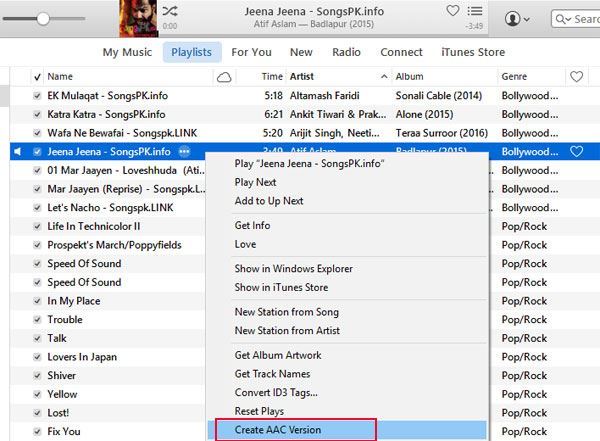This screenshot has height=441, width=600.
Task: Open the more options dots on Jeena Jeena
Action: tap(184, 152)
